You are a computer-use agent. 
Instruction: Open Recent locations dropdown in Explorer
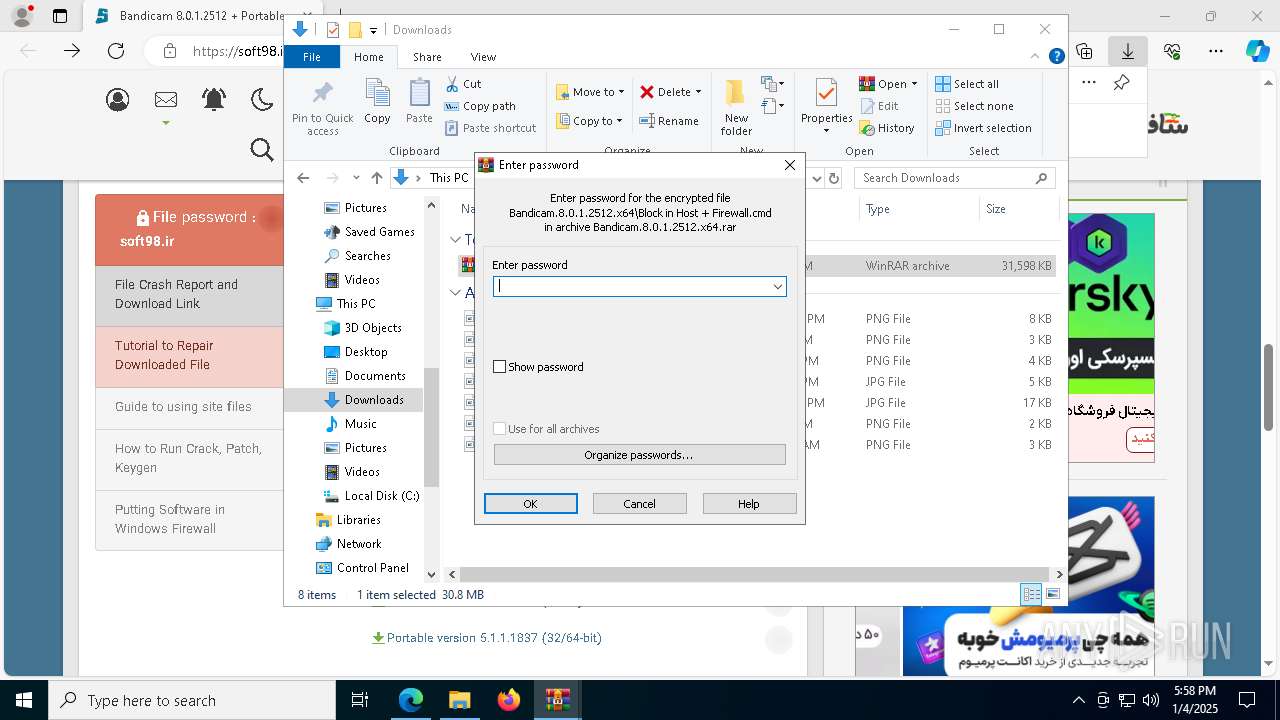[x=356, y=178]
